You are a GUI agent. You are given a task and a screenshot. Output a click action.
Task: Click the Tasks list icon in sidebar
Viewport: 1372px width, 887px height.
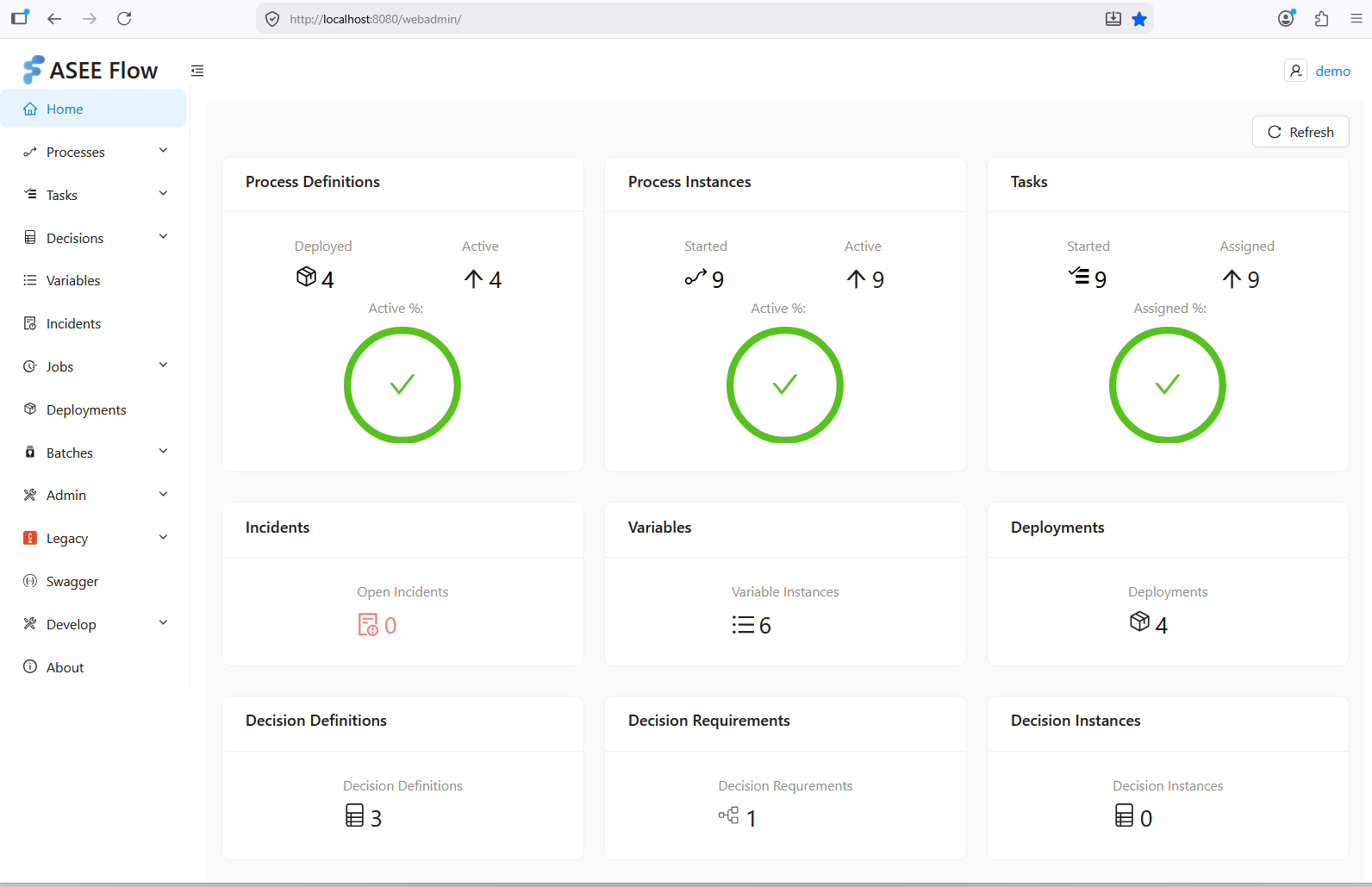(x=30, y=195)
